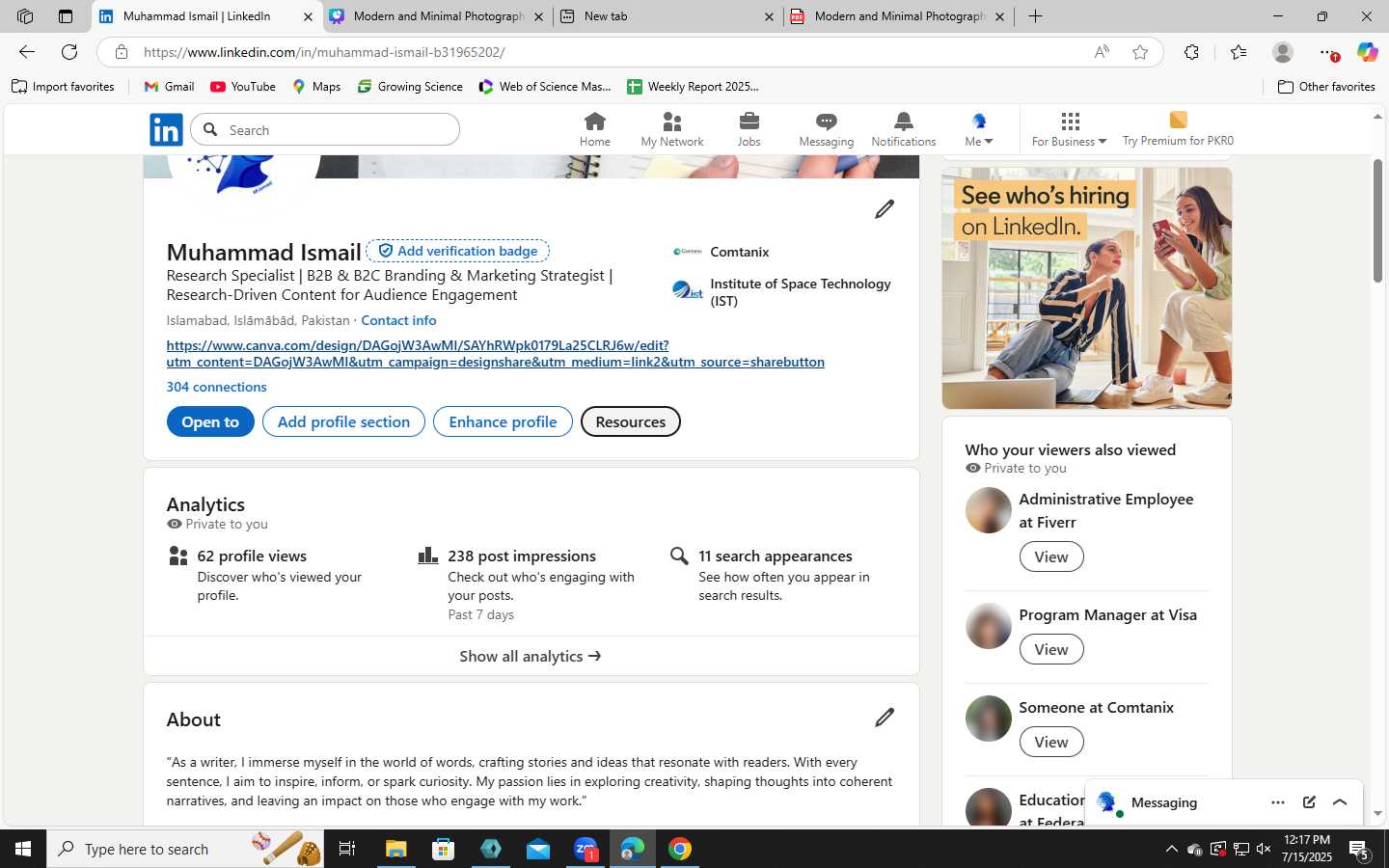Click the browser address bar URL
Viewport: 1389px width, 868px height.
[x=324, y=52]
